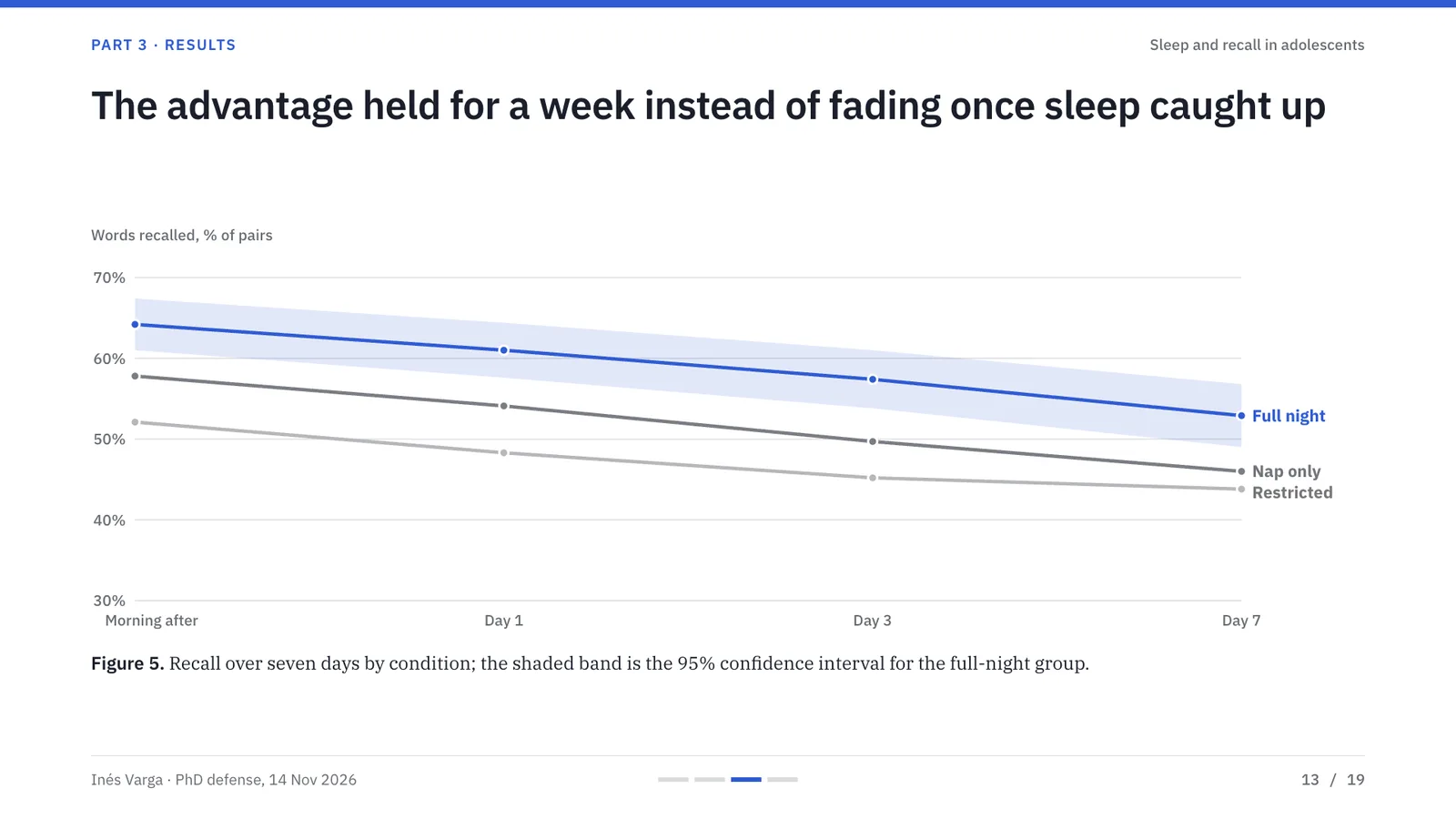Select the Nap only series label
Viewport: 1456px width, 819px height.
point(1286,471)
